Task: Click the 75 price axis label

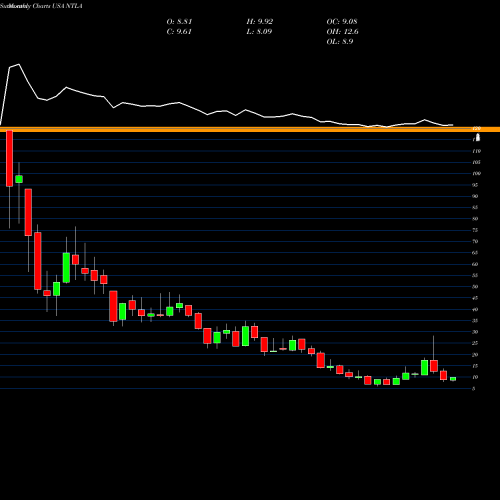Action: click(x=475, y=230)
